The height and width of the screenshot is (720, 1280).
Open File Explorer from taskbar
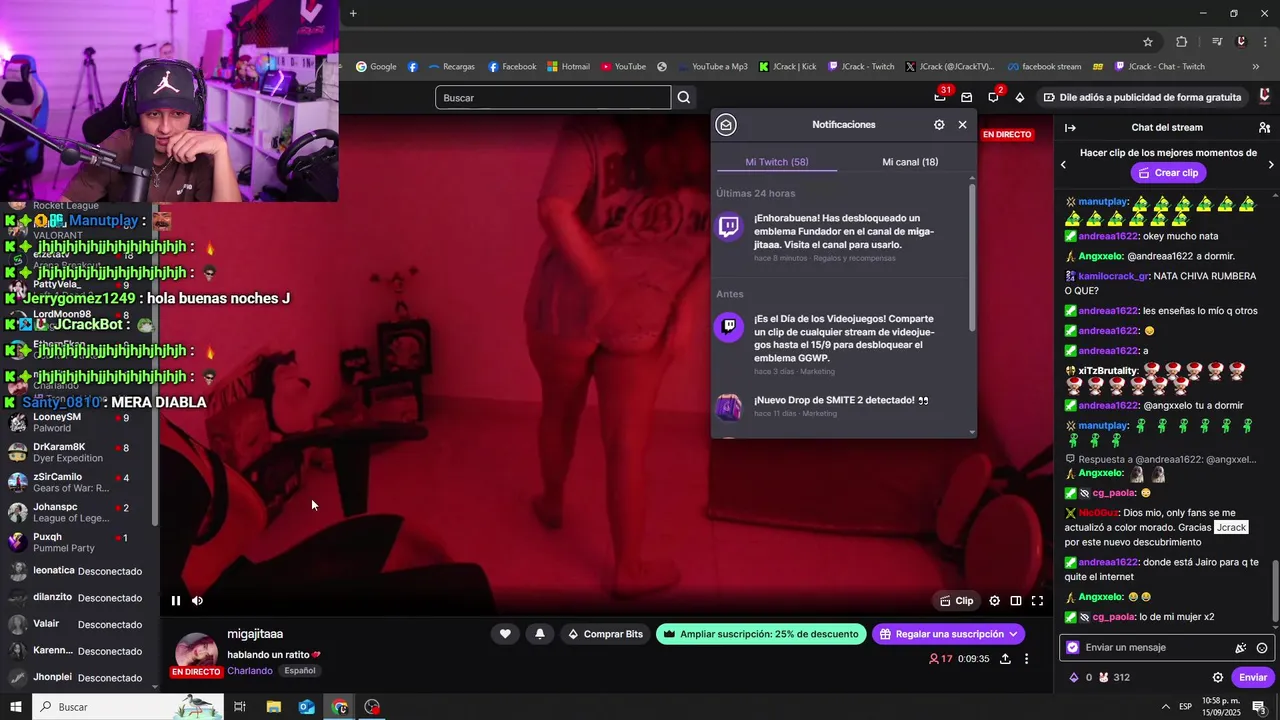click(274, 707)
